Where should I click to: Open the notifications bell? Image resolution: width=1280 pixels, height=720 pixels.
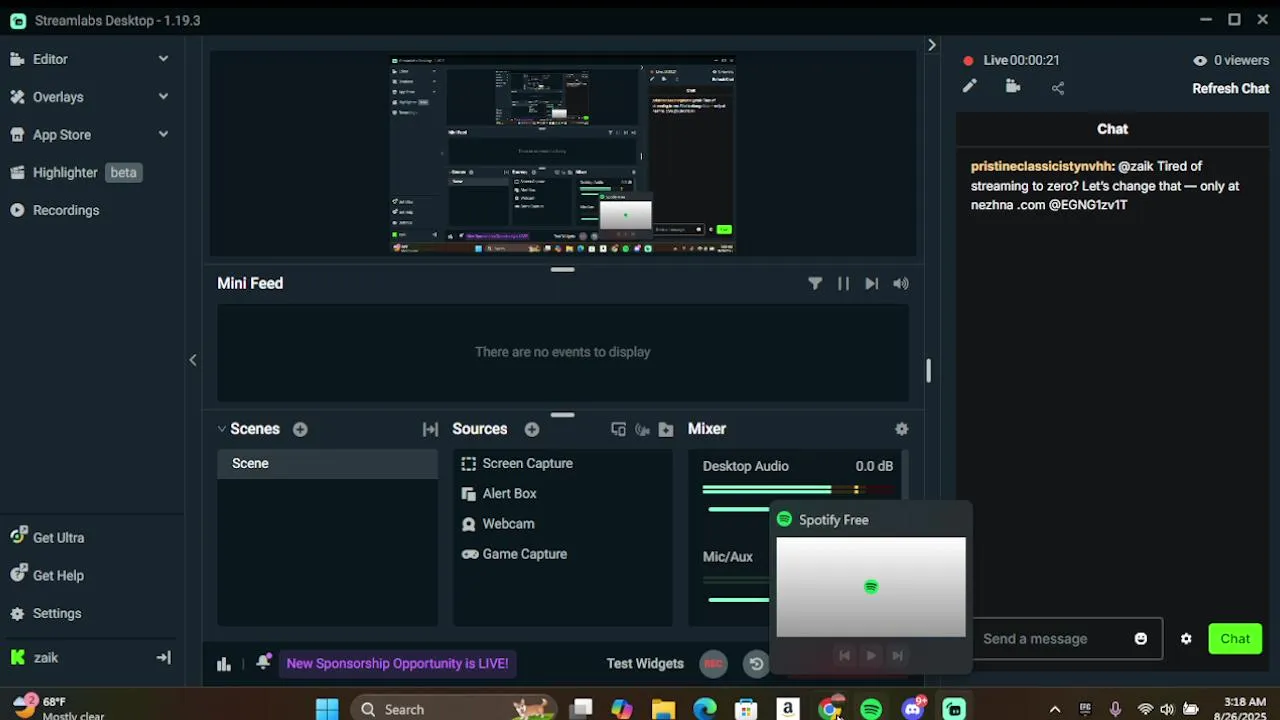tap(263, 663)
